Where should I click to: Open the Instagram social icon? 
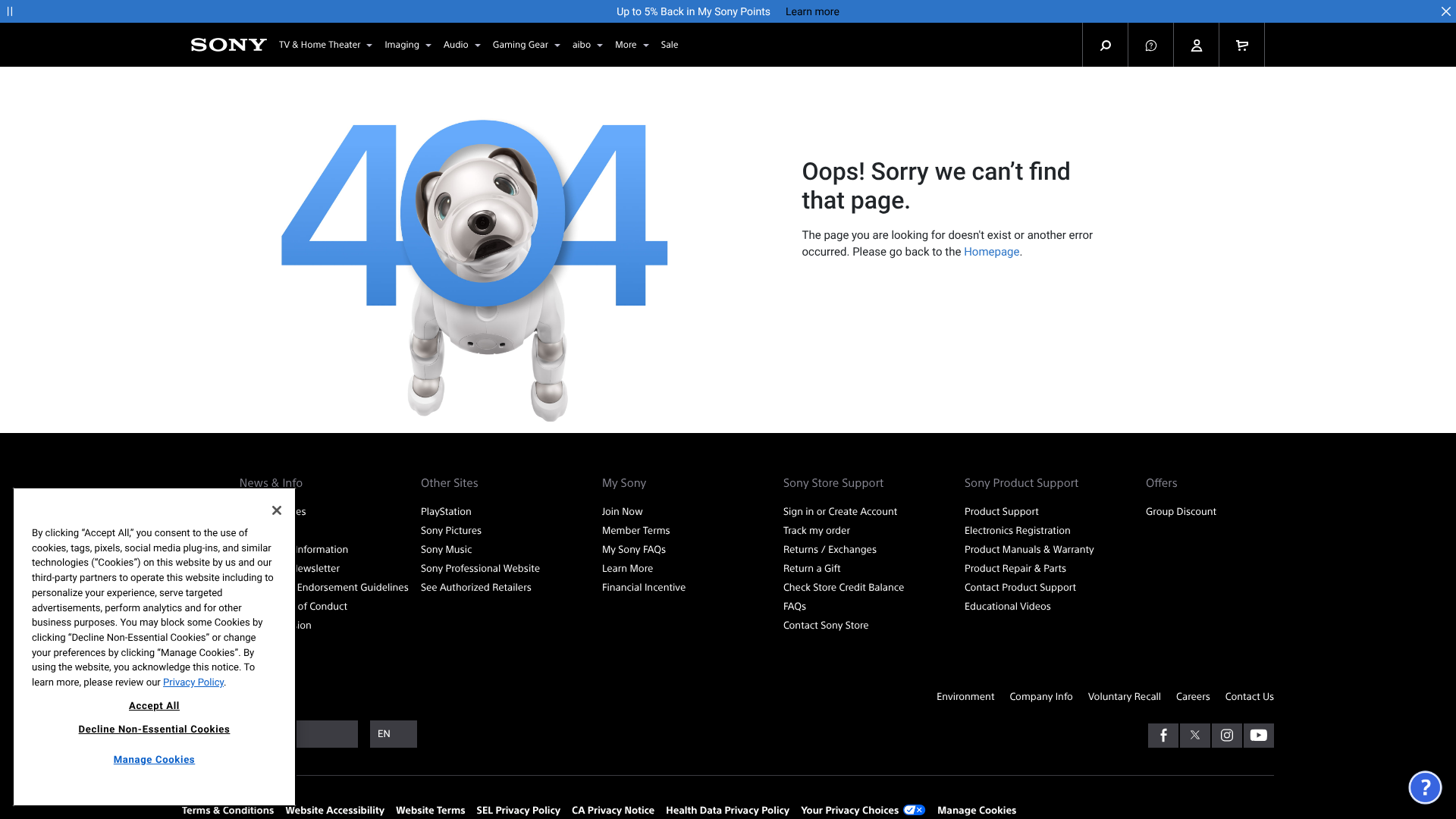click(1226, 735)
